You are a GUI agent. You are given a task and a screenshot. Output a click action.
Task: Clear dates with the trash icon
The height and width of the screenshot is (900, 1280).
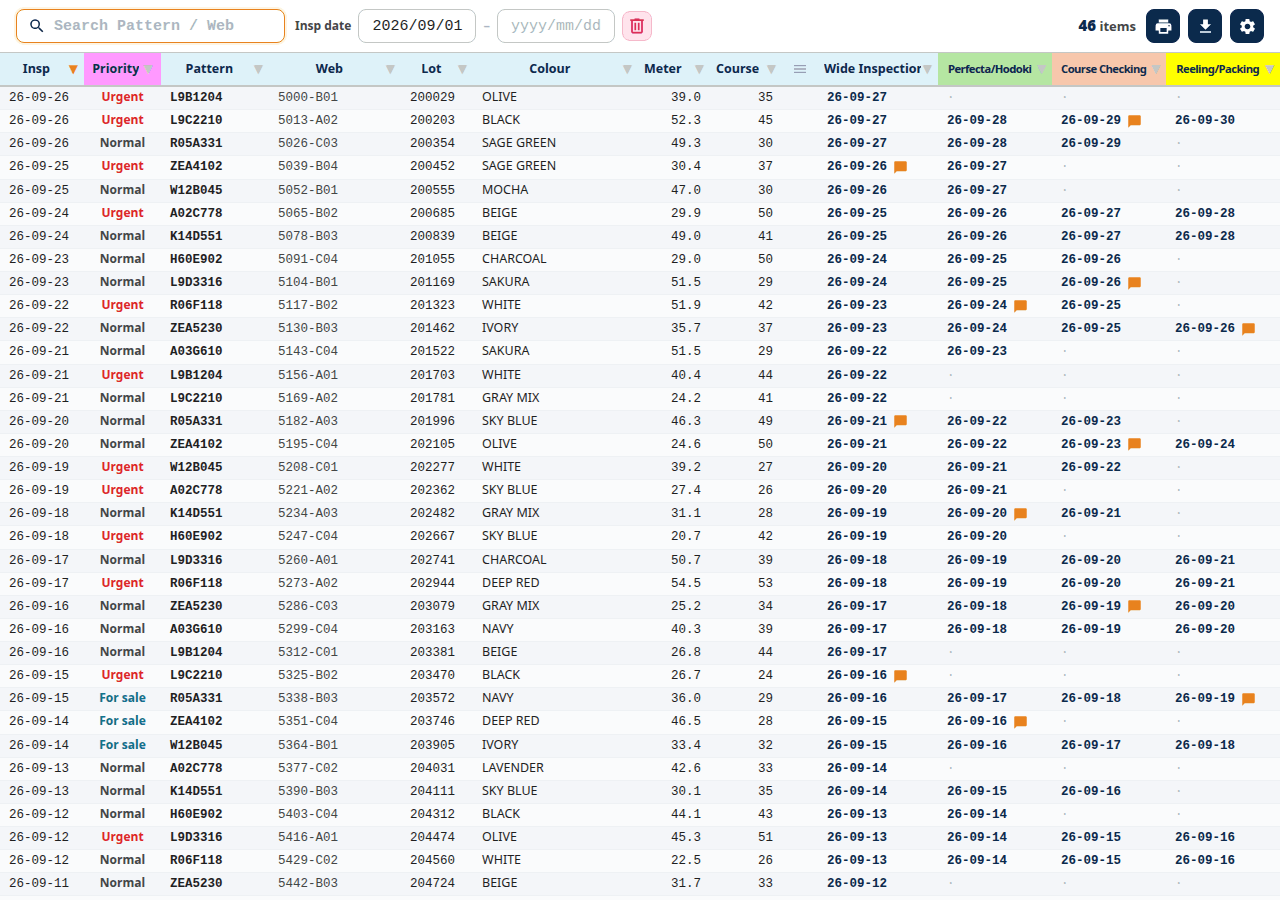pos(637,26)
